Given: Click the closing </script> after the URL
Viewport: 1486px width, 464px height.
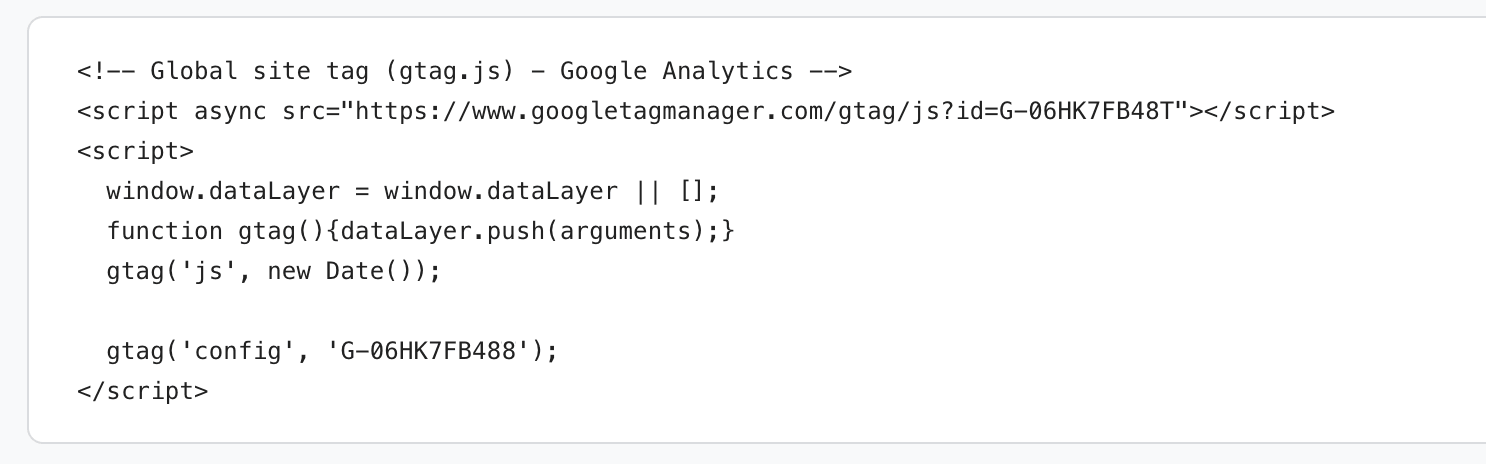Looking at the screenshot, I should (1268, 111).
